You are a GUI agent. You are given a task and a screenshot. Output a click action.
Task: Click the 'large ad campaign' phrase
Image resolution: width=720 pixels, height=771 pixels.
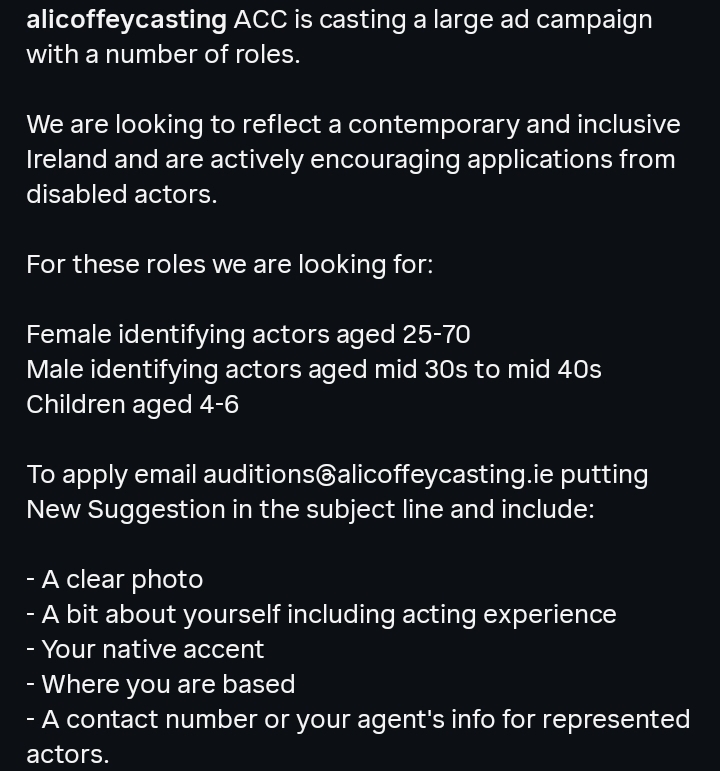click(x=542, y=21)
